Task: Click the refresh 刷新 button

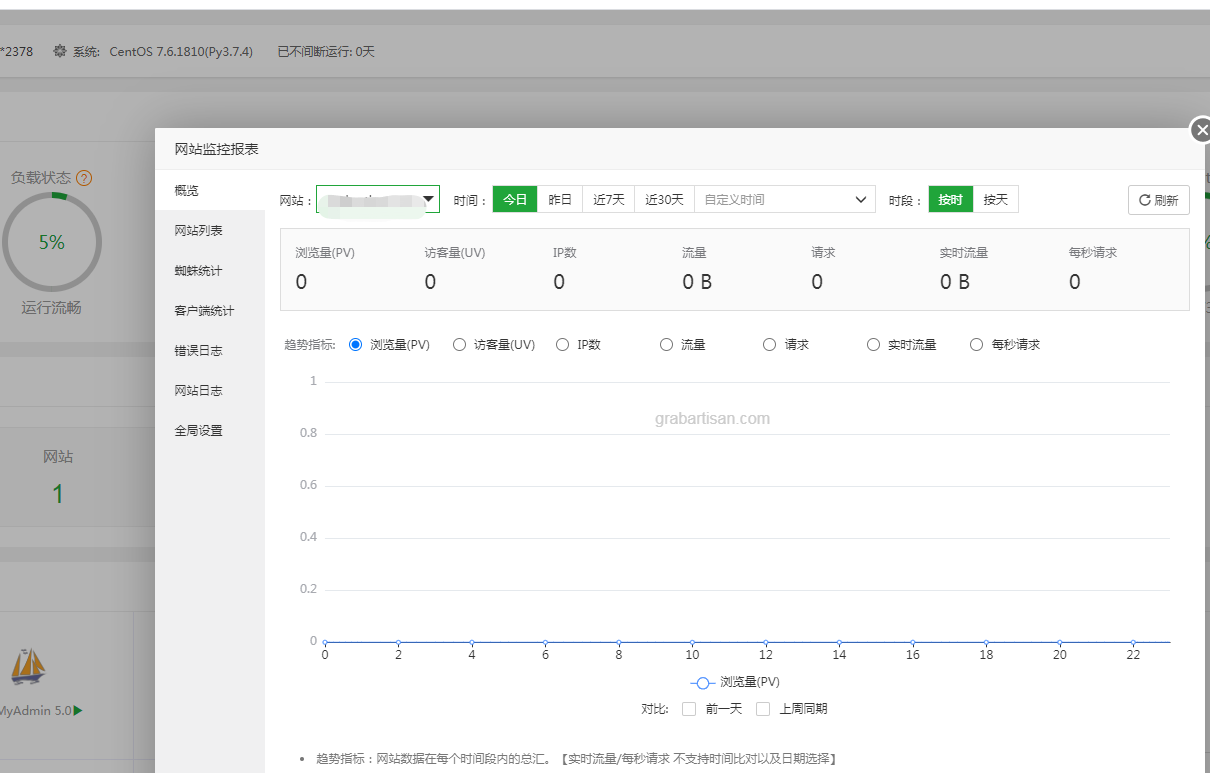Action: tap(1158, 200)
